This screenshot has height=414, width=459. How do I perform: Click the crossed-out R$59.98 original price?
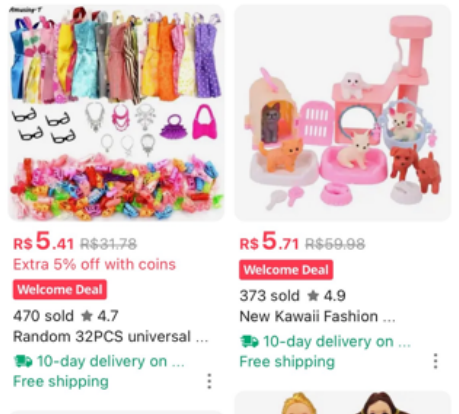335,244
